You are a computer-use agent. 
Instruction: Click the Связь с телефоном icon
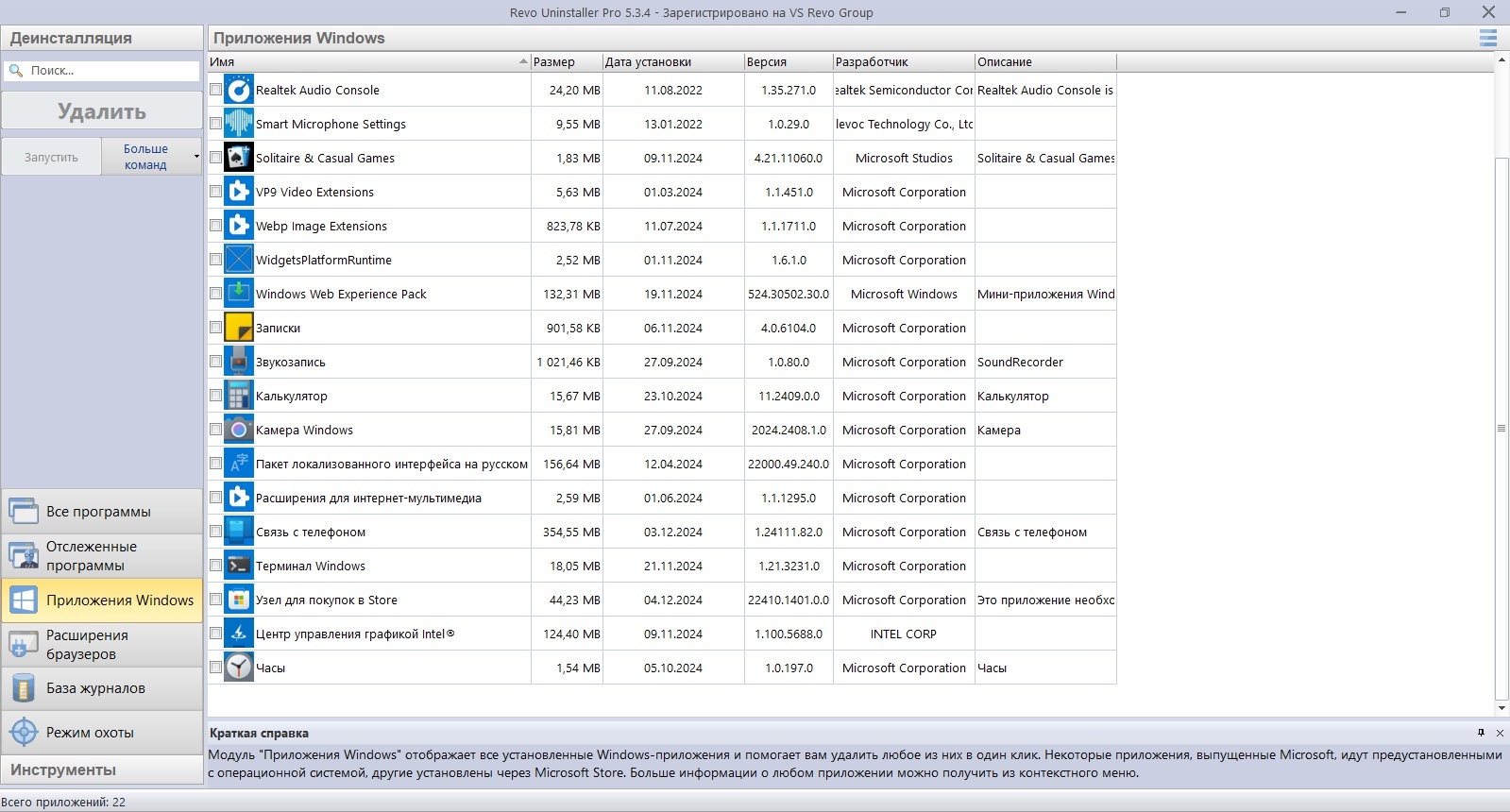tap(239, 532)
